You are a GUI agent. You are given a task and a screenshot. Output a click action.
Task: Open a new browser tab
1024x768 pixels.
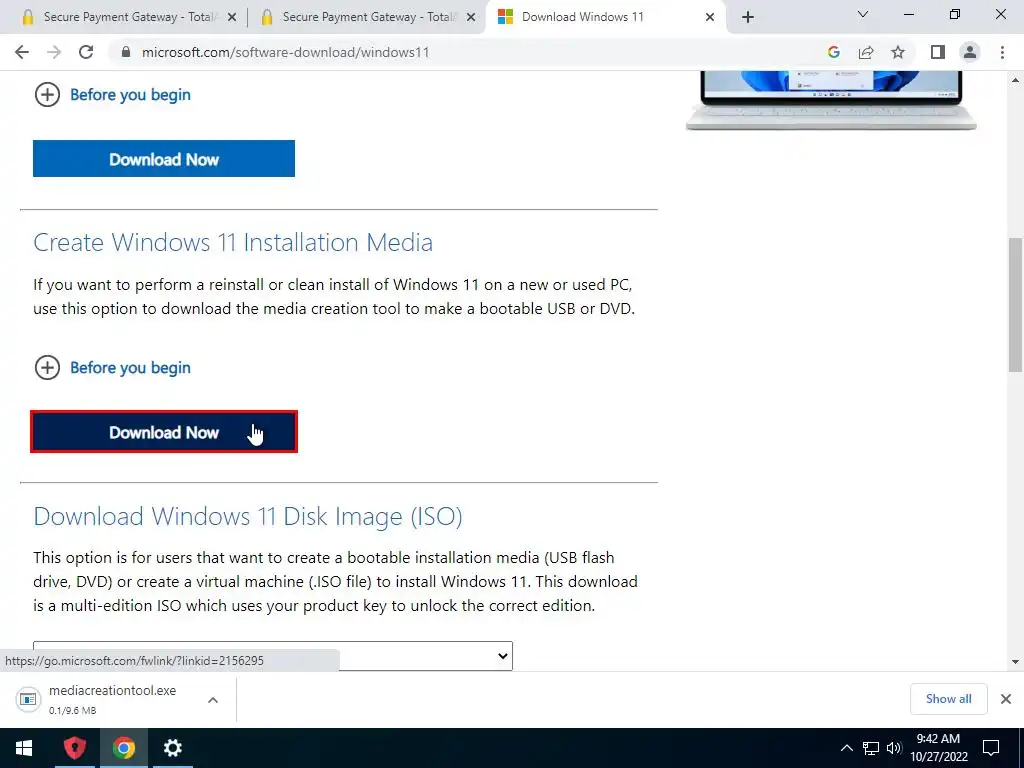pyautogui.click(x=748, y=17)
